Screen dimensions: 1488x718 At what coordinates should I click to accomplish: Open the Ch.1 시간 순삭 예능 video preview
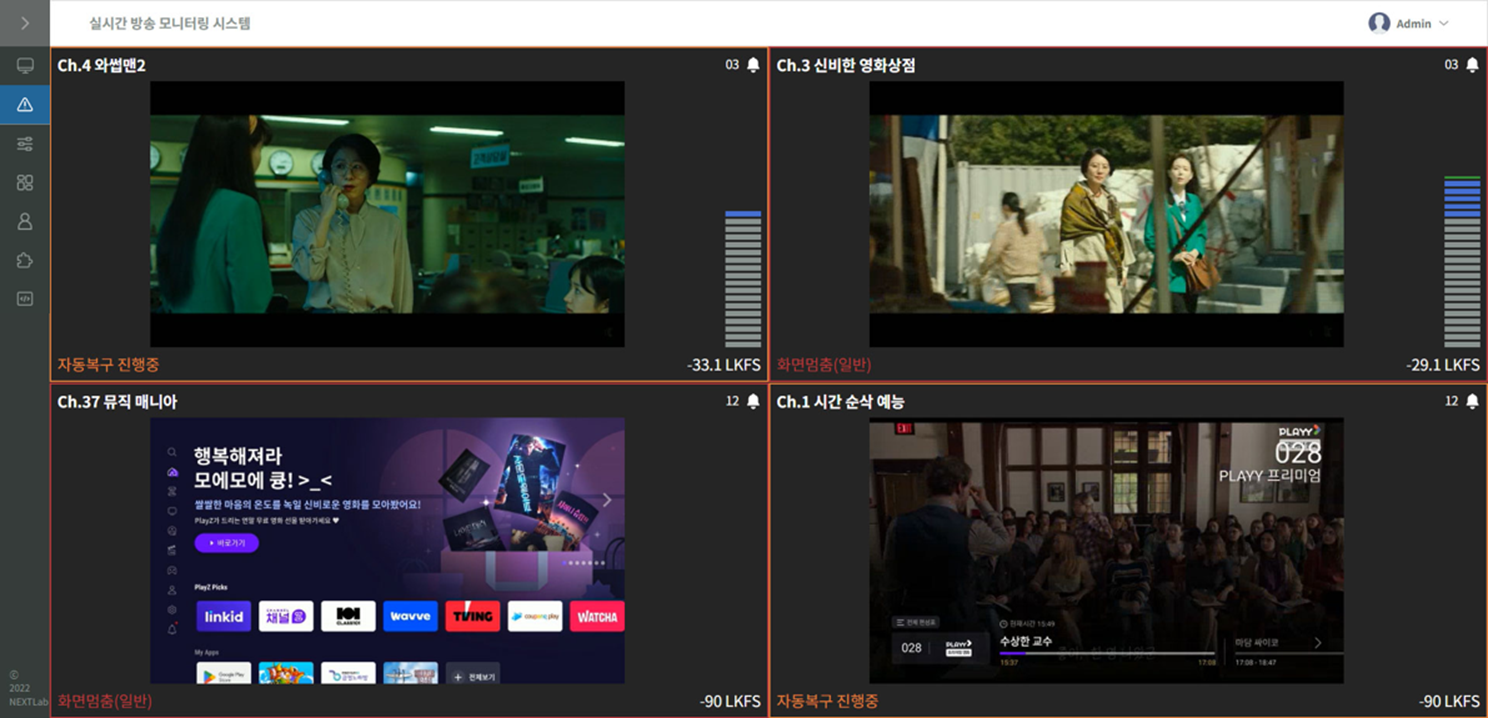pos(1106,550)
